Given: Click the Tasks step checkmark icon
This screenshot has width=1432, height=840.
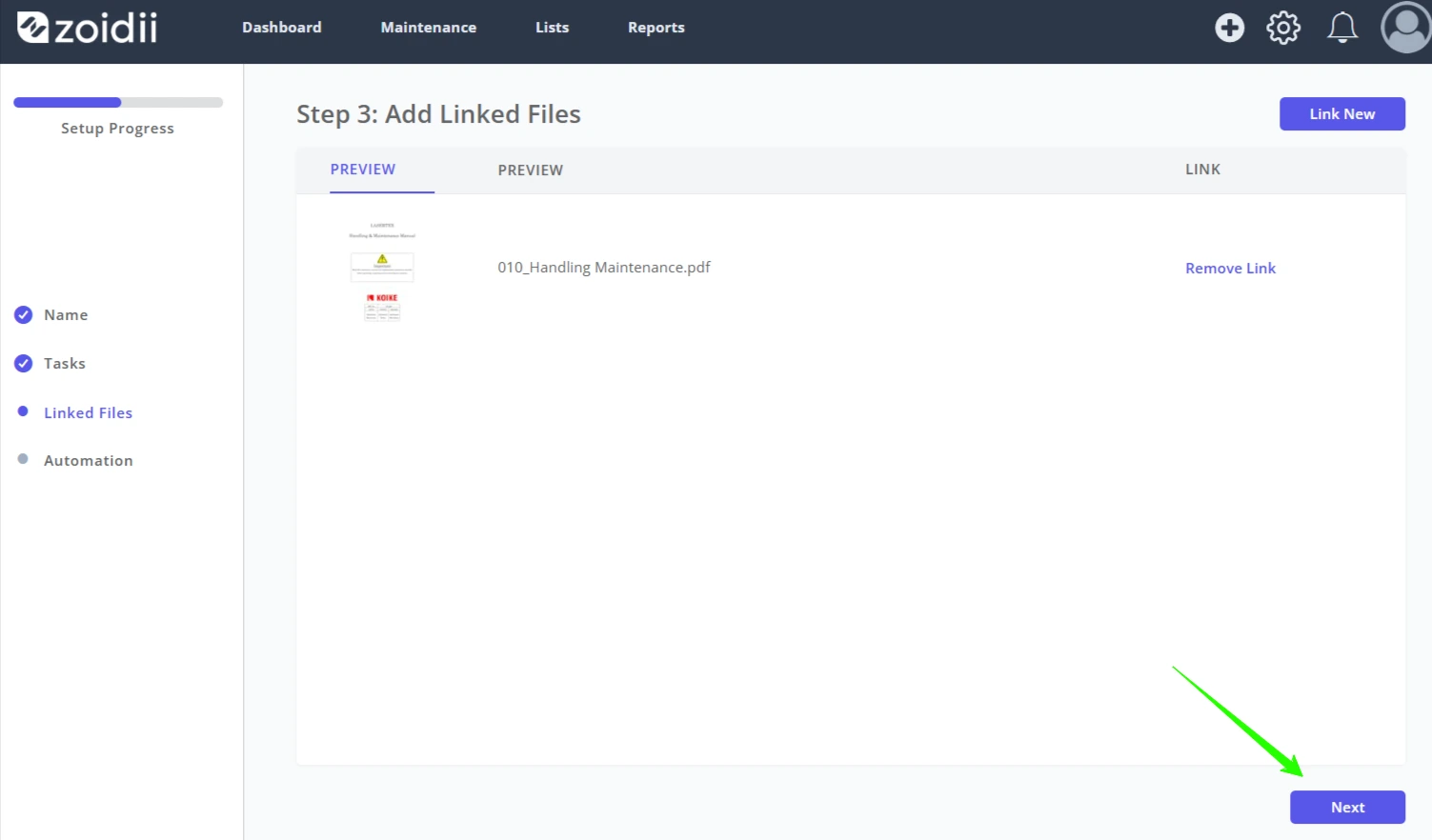Looking at the screenshot, I should pos(24,363).
